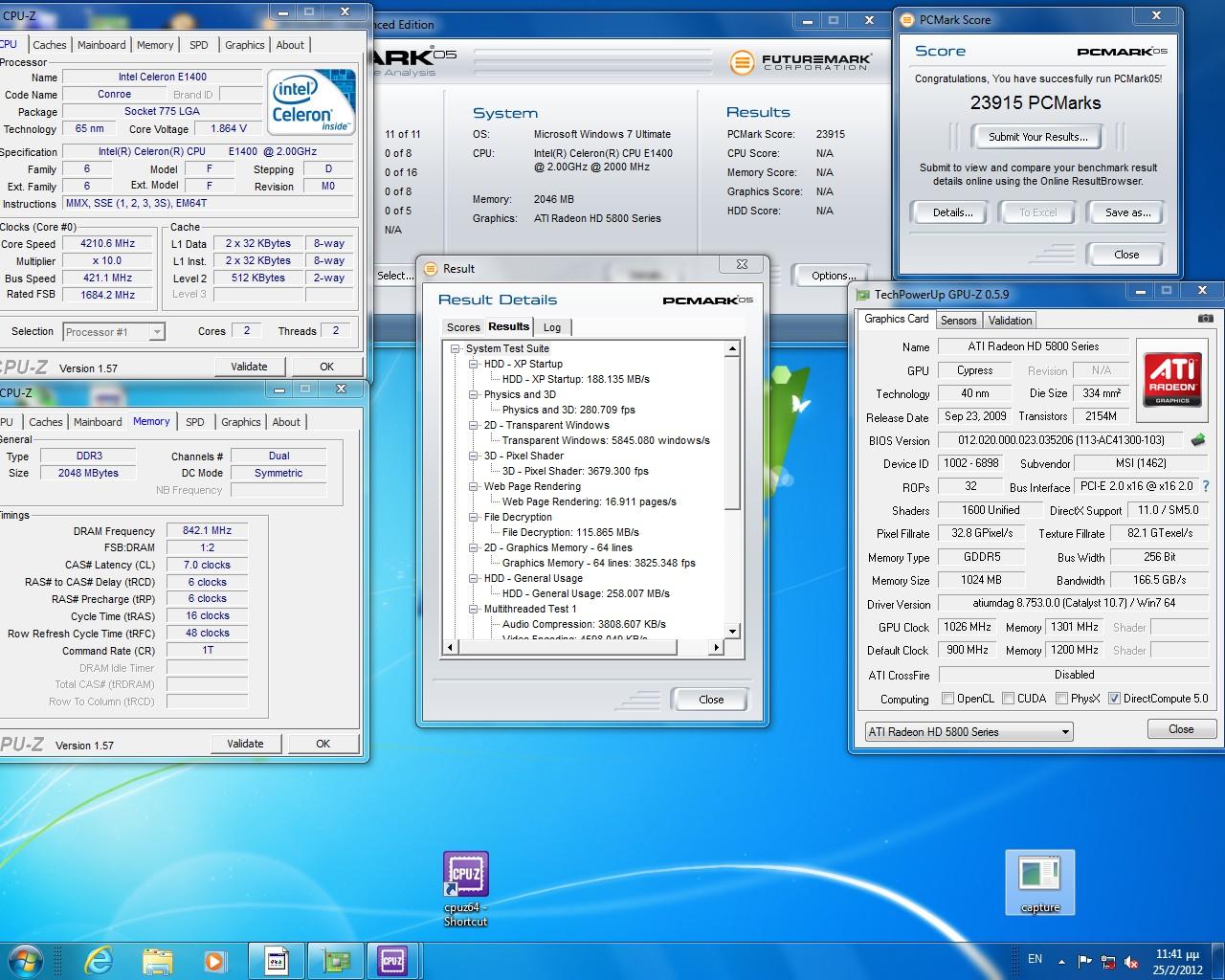
Task: Click Close button in GPU-Z window
Action: click(x=1181, y=729)
